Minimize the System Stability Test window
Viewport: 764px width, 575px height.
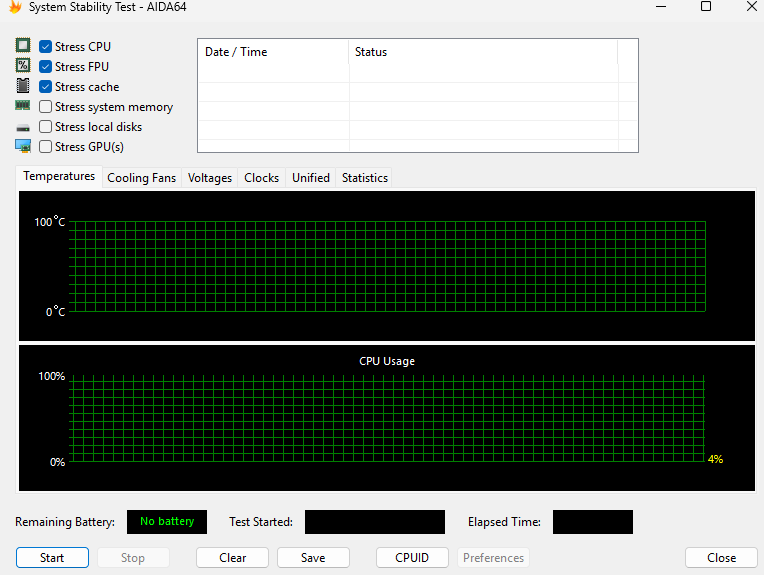(661, 6)
